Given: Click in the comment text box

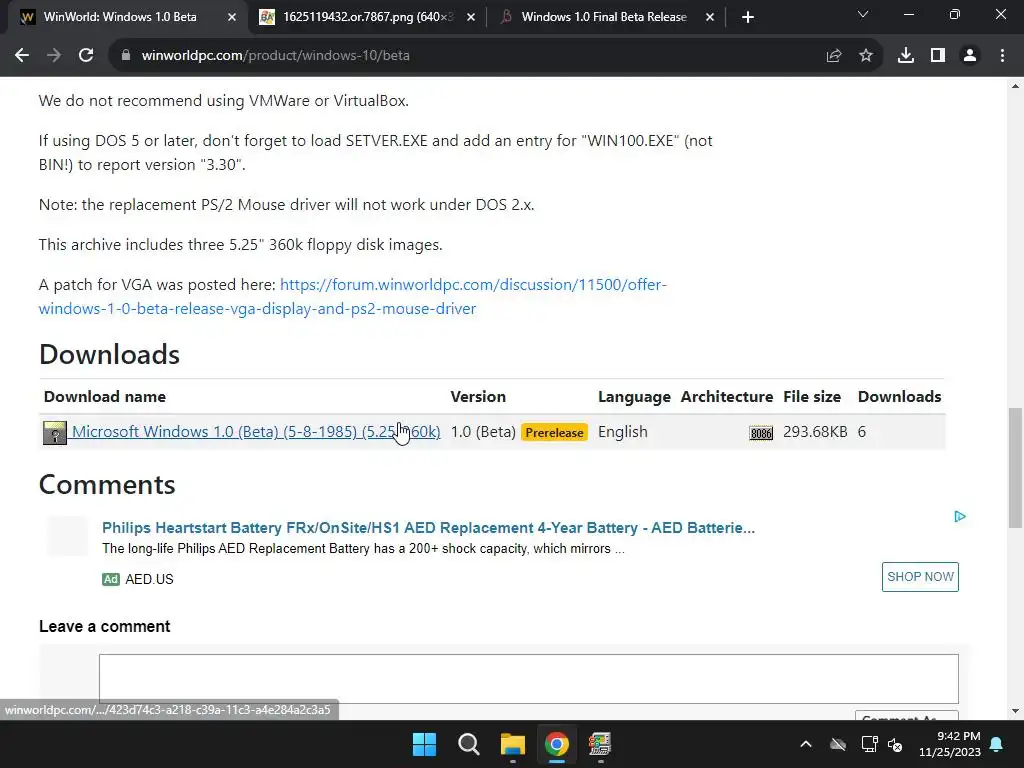Looking at the screenshot, I should click(529, 679).
